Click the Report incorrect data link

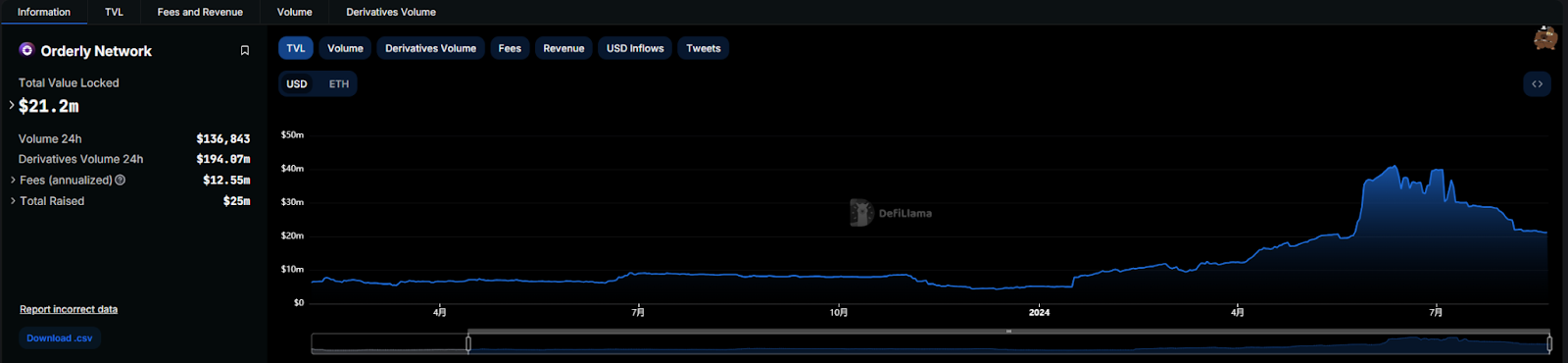click(69, 309)
